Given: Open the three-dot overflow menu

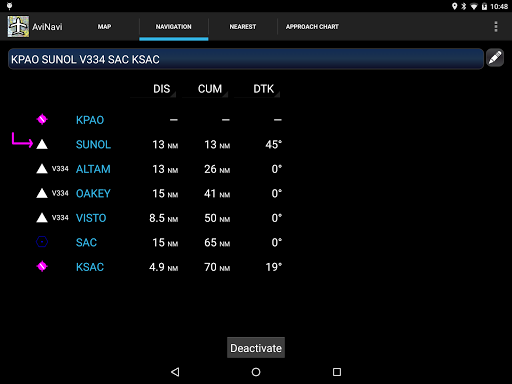Looking at the screenshot, I should 496,27.
